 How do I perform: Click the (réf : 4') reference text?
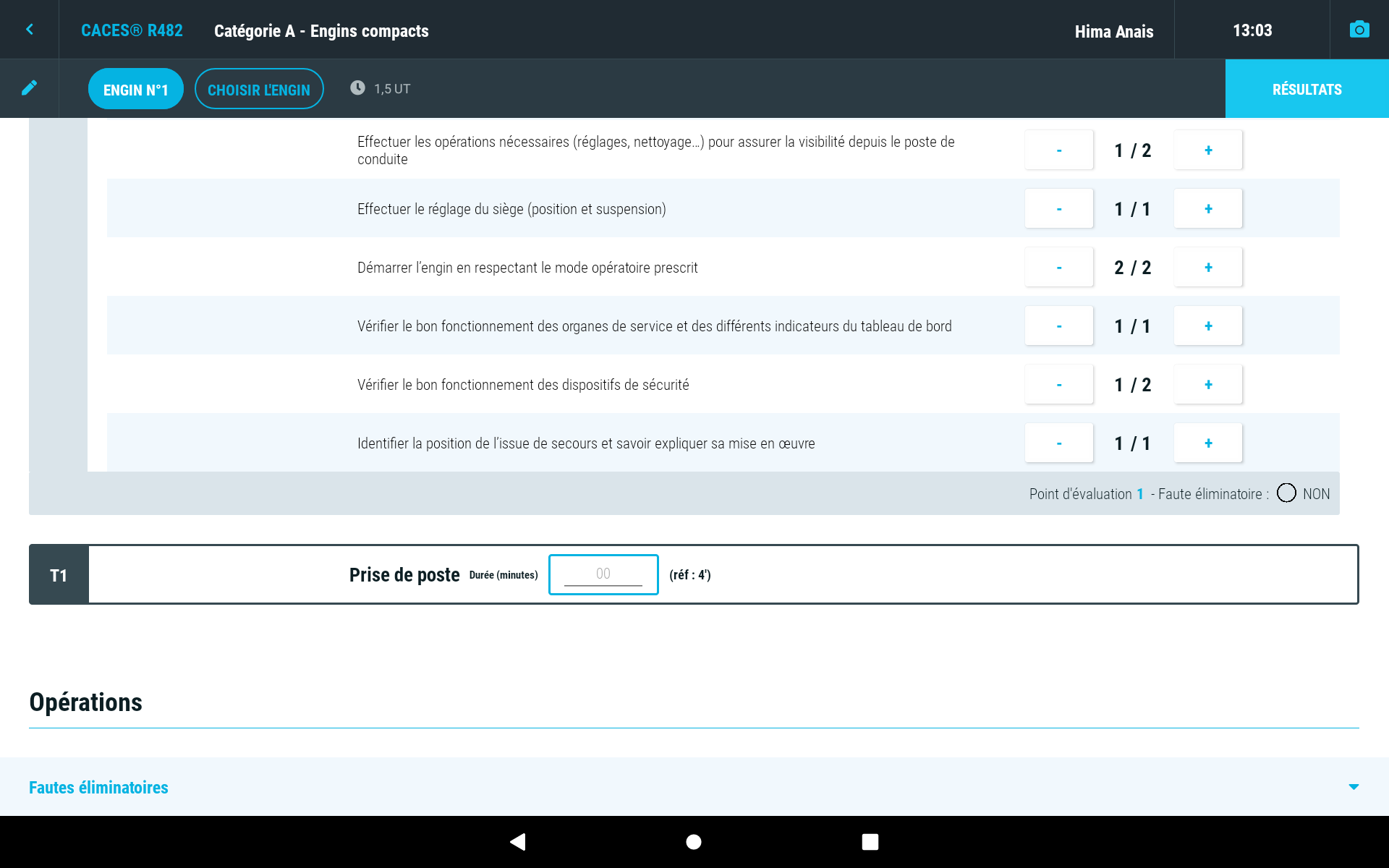(690, 575)
